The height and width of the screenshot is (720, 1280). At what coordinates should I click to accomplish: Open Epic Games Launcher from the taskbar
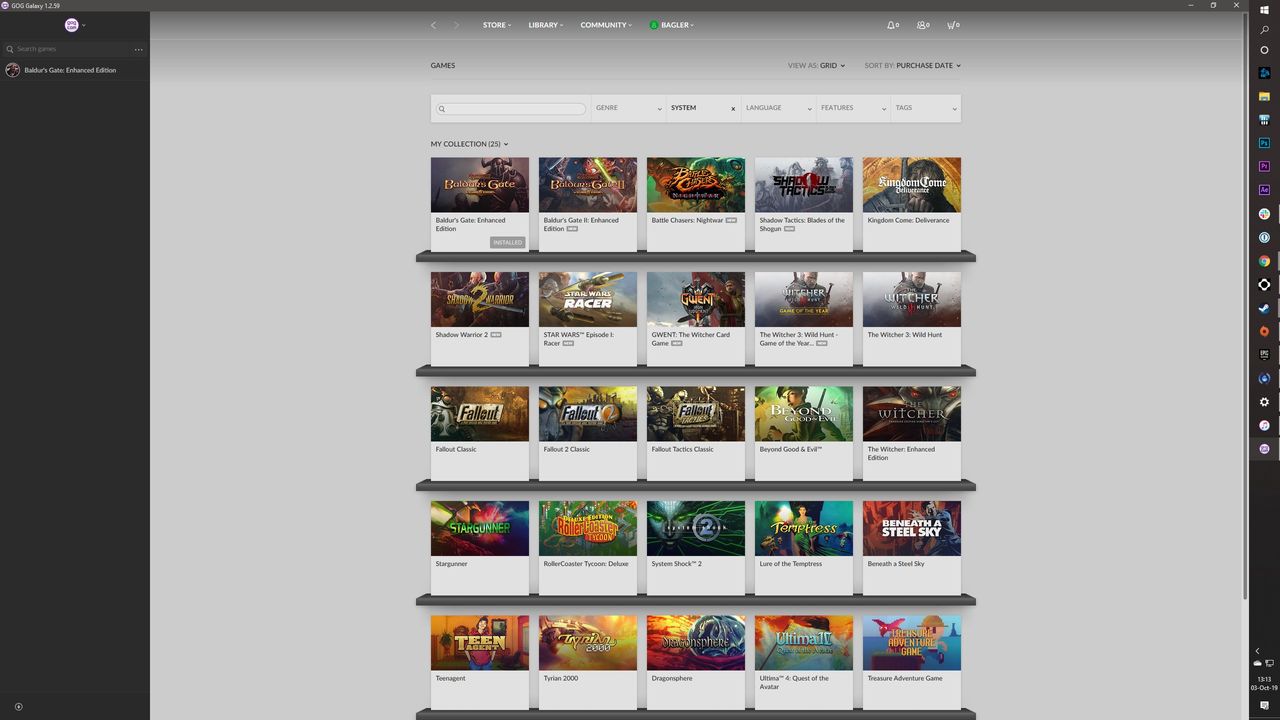point(1264,355)
